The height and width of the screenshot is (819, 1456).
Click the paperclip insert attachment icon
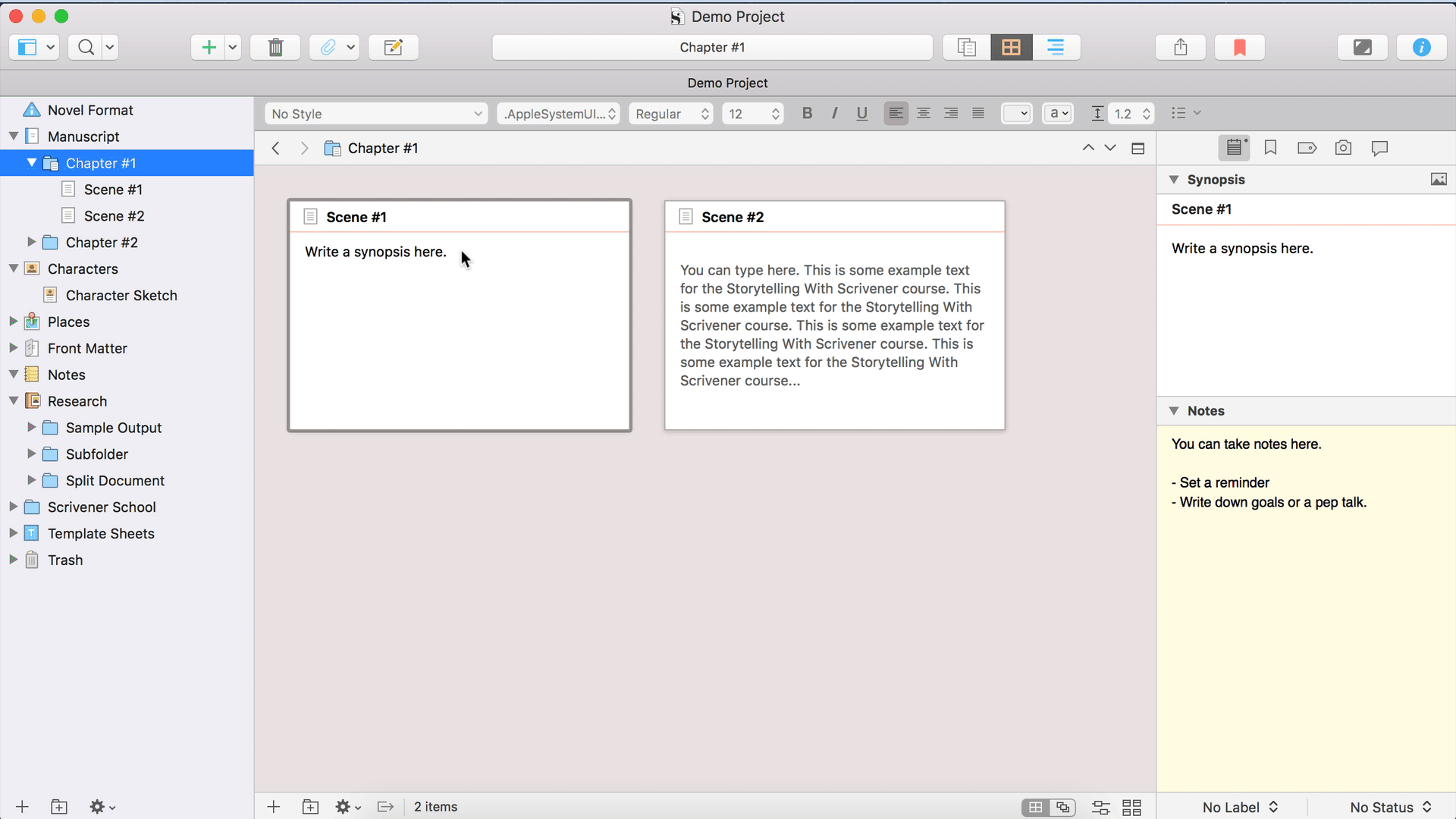(328, 47)
